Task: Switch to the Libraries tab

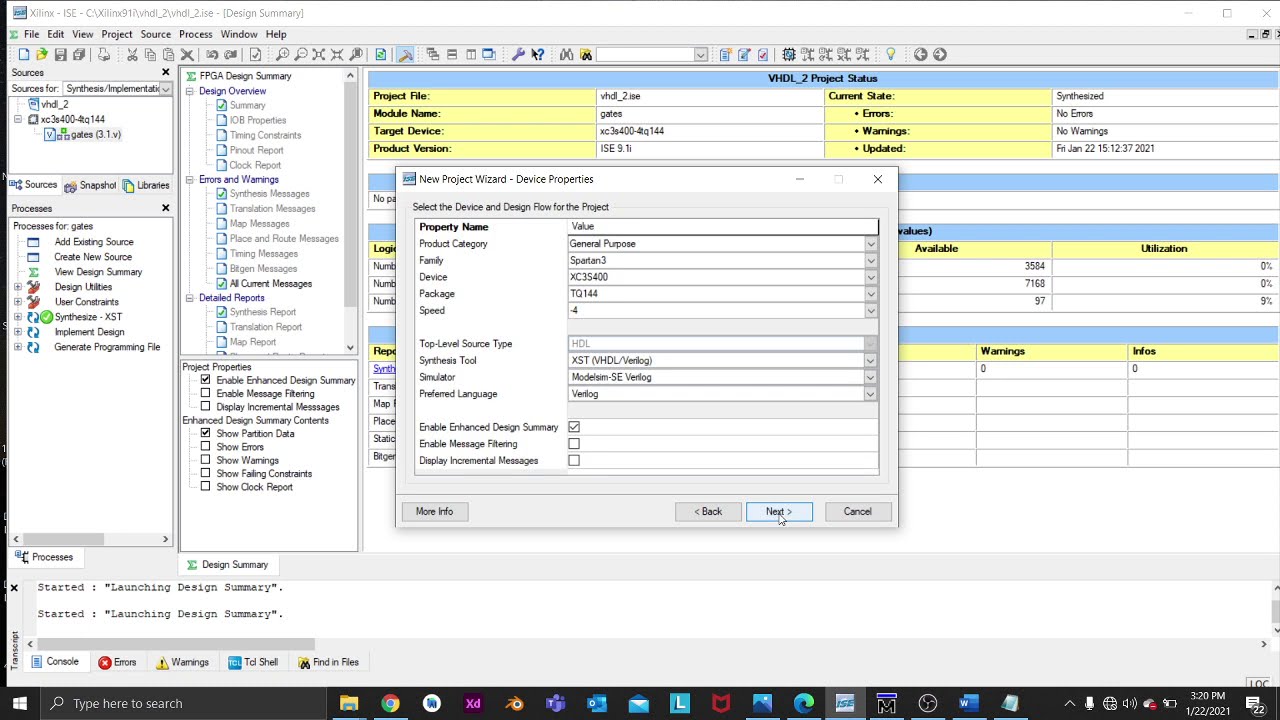Action: coord(146,185)
